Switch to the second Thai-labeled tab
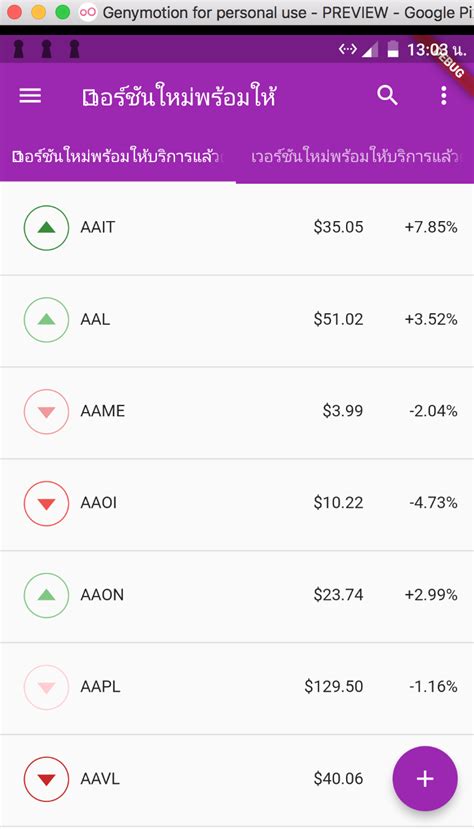Viewport: 474px width, 829px height. point(355,156)
